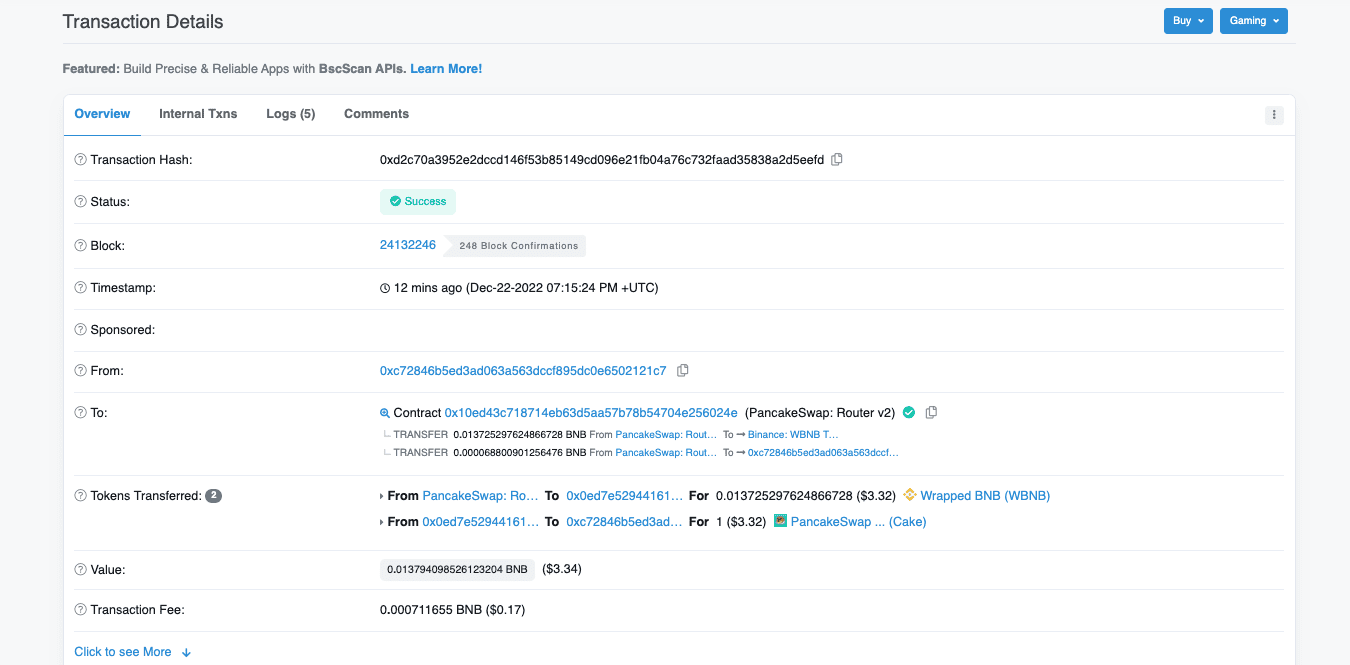This screenshot has height=665, width=1350.
Task: Expand Click to see More
Action: (x=132, y=652)
